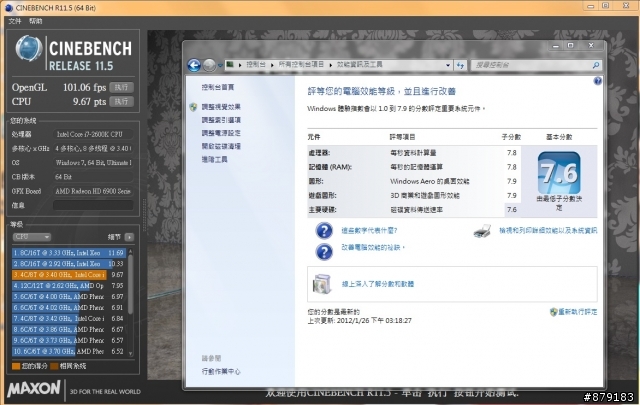This screenshot has height=405, width=640.
Task: Select ranking row 12C/12T @ 2.62 GHz AMD
Action: click(69, 286)
